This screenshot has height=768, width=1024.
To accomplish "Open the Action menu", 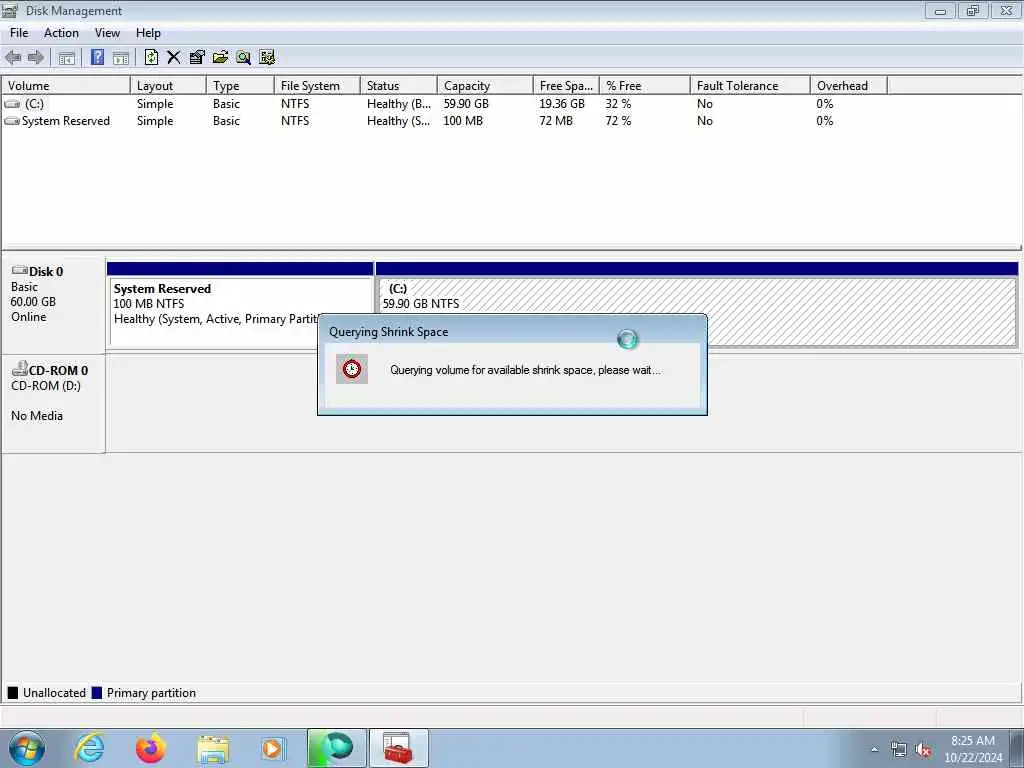I will [61, 33].
